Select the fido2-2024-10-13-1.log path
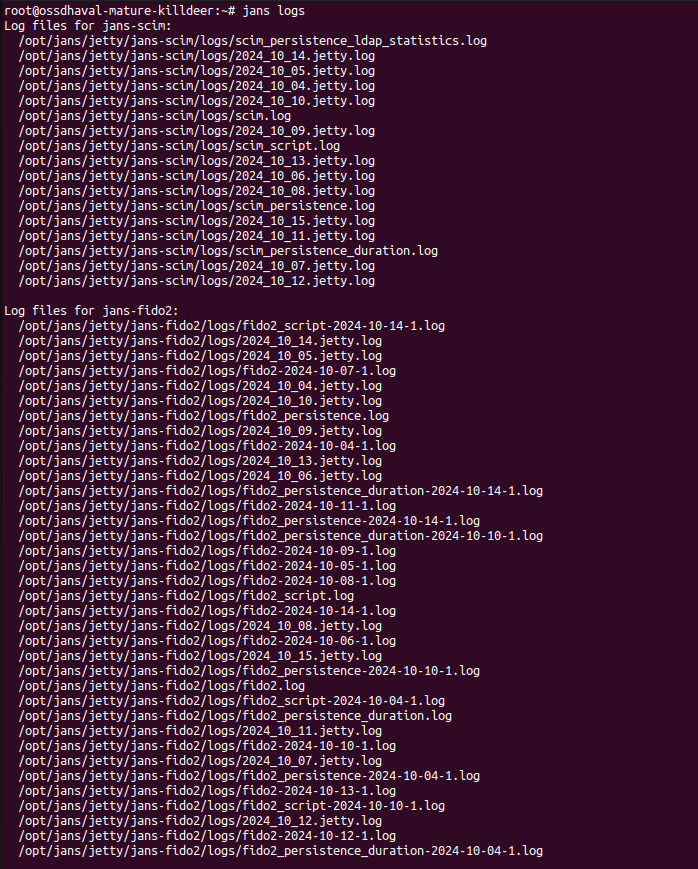Viewport: 698px width, 869px height. coord(207,790)
